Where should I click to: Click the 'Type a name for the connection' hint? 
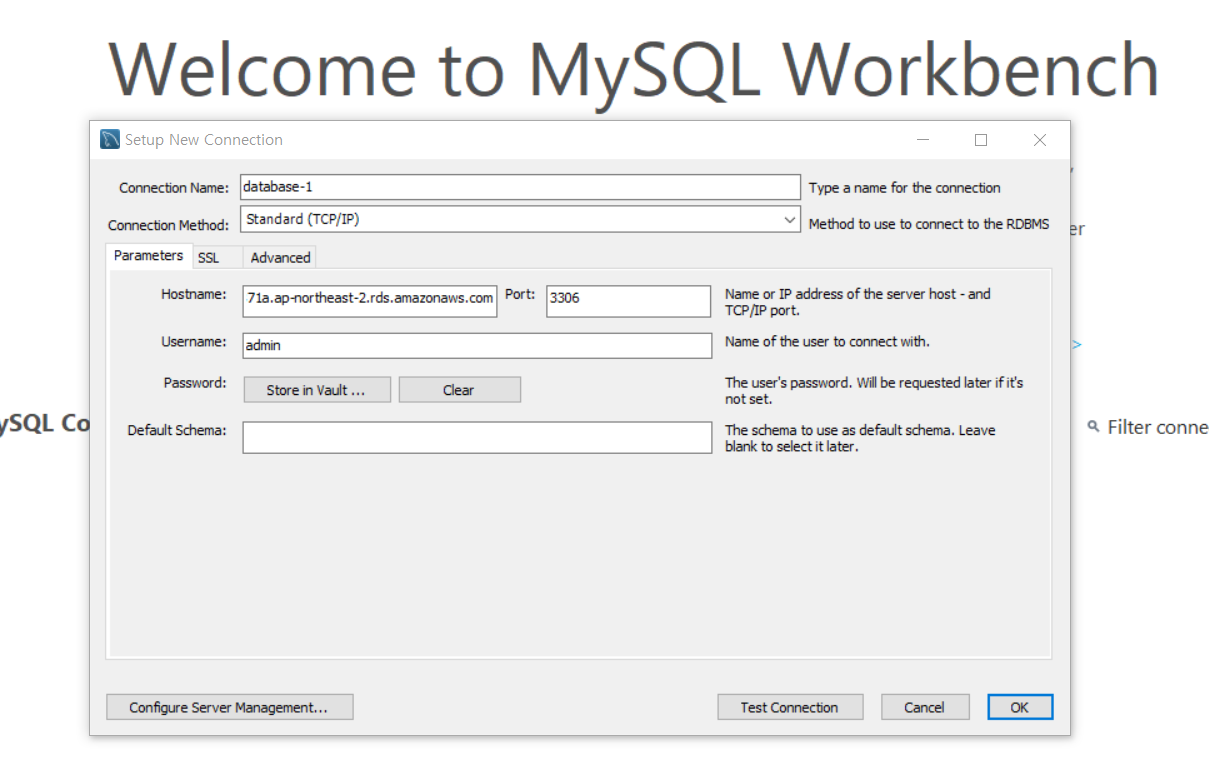point(905,188)
